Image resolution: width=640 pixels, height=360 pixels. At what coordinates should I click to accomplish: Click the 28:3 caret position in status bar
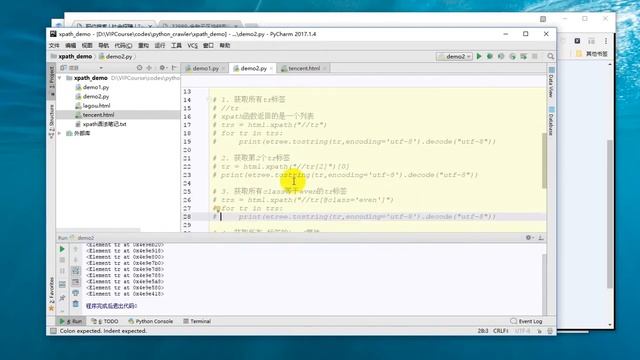click(x=482, y=331)
